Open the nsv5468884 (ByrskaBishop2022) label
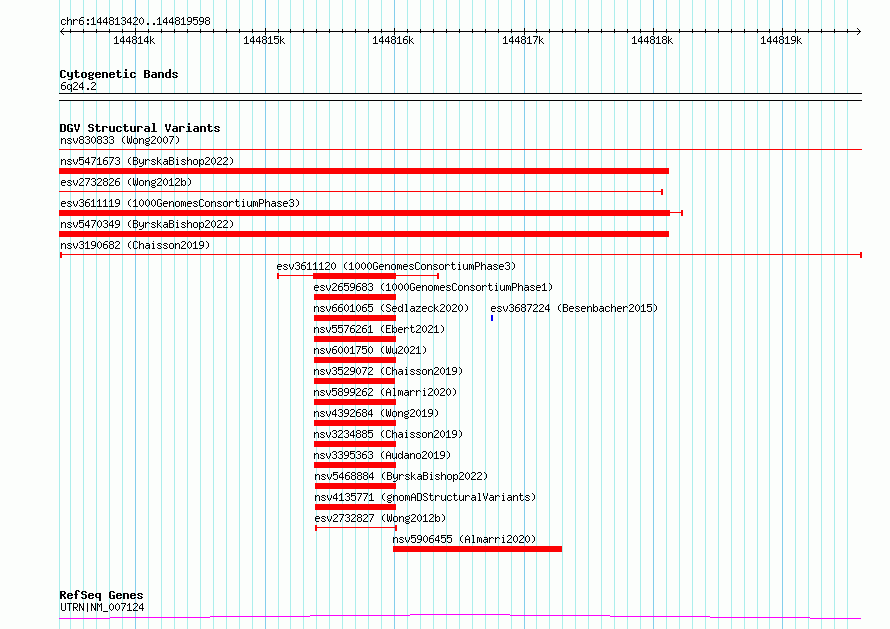Screen dimensions: 890x629 point(401,476)
